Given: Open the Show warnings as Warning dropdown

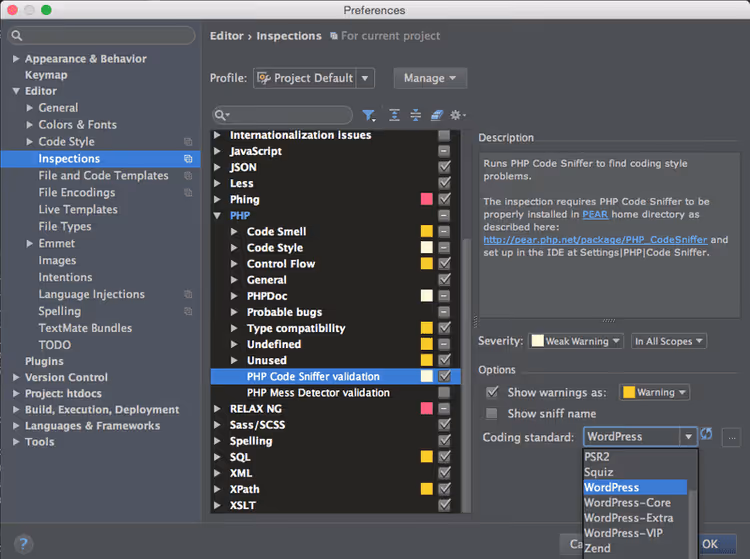Looking at the screenshot, I should tap(655, 393).
